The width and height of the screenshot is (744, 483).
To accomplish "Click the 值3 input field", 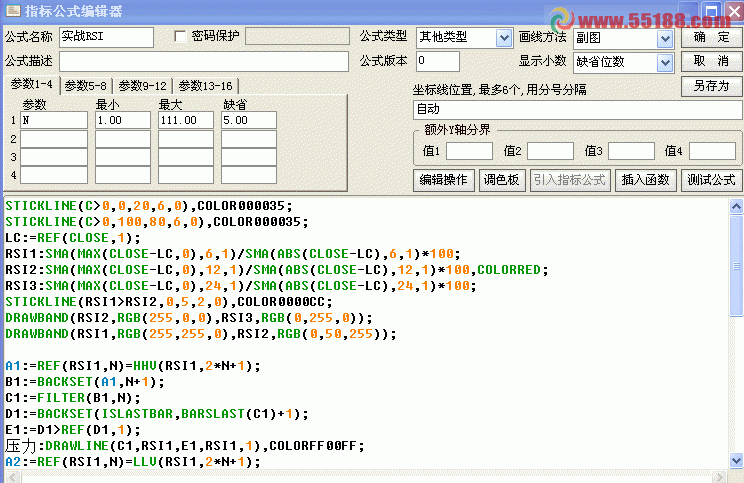I will (x=632, y=151).
